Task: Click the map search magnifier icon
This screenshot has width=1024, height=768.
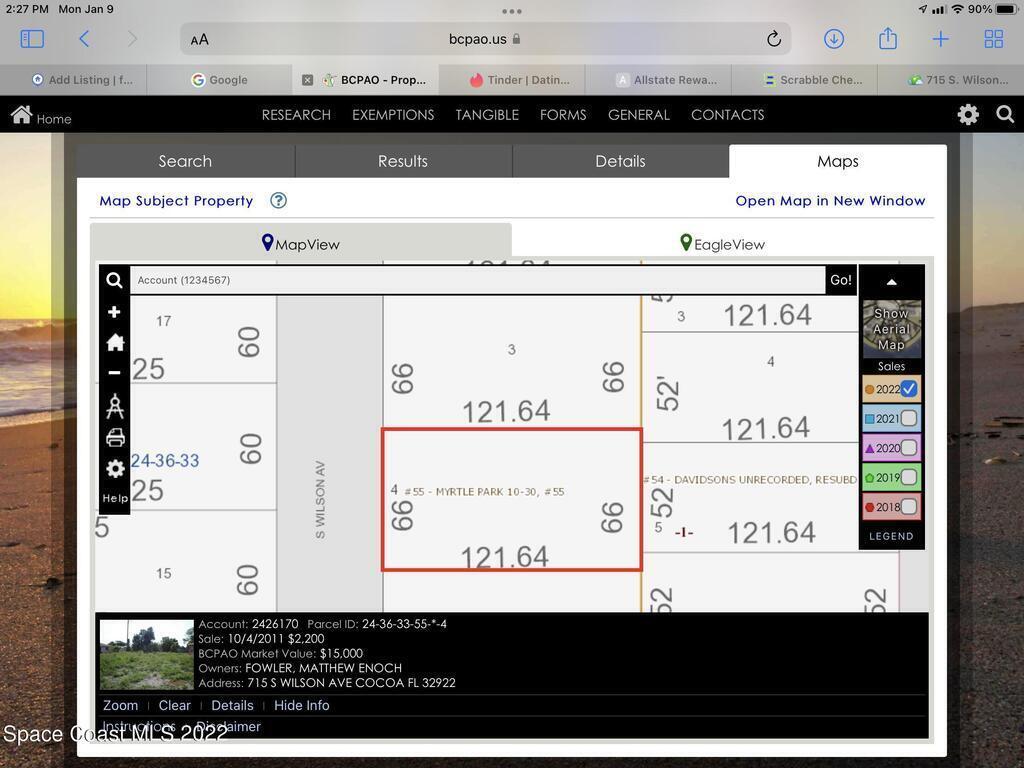Action: pos(114,281)
